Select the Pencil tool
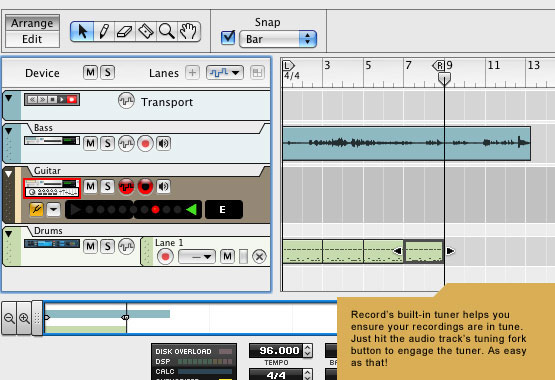Screen dimensions: 555x380 click(104, 31)
